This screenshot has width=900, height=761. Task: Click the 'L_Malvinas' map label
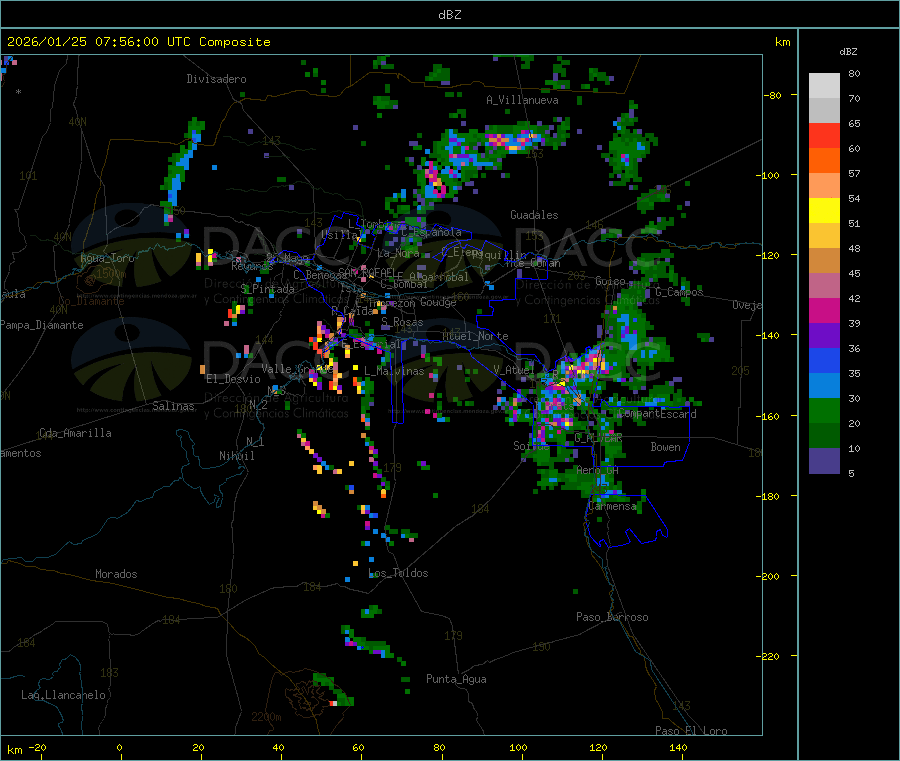pyautogui.click(x=394, y=371)
